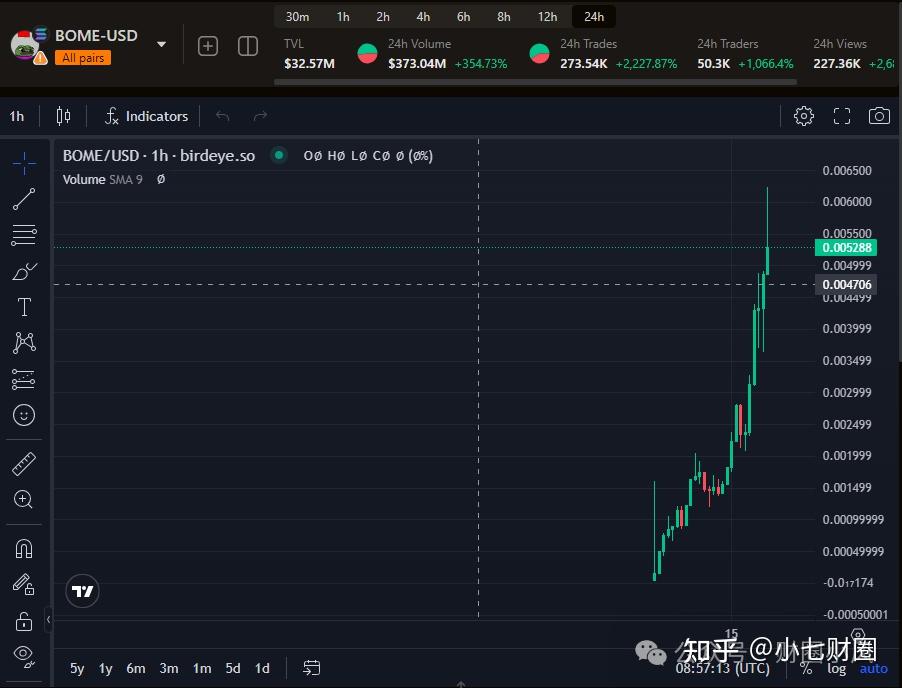Set chart range to 1y
Screen dimensions: 902x688
pyautogui.click(x=105, y=668)
